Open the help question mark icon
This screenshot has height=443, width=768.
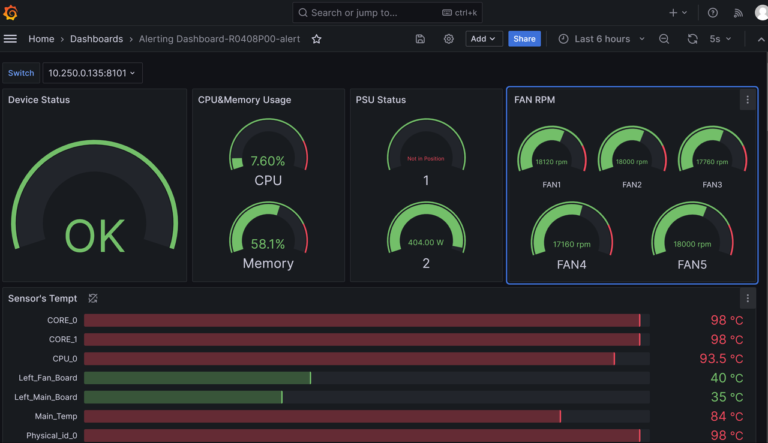[x=713, y=13]
